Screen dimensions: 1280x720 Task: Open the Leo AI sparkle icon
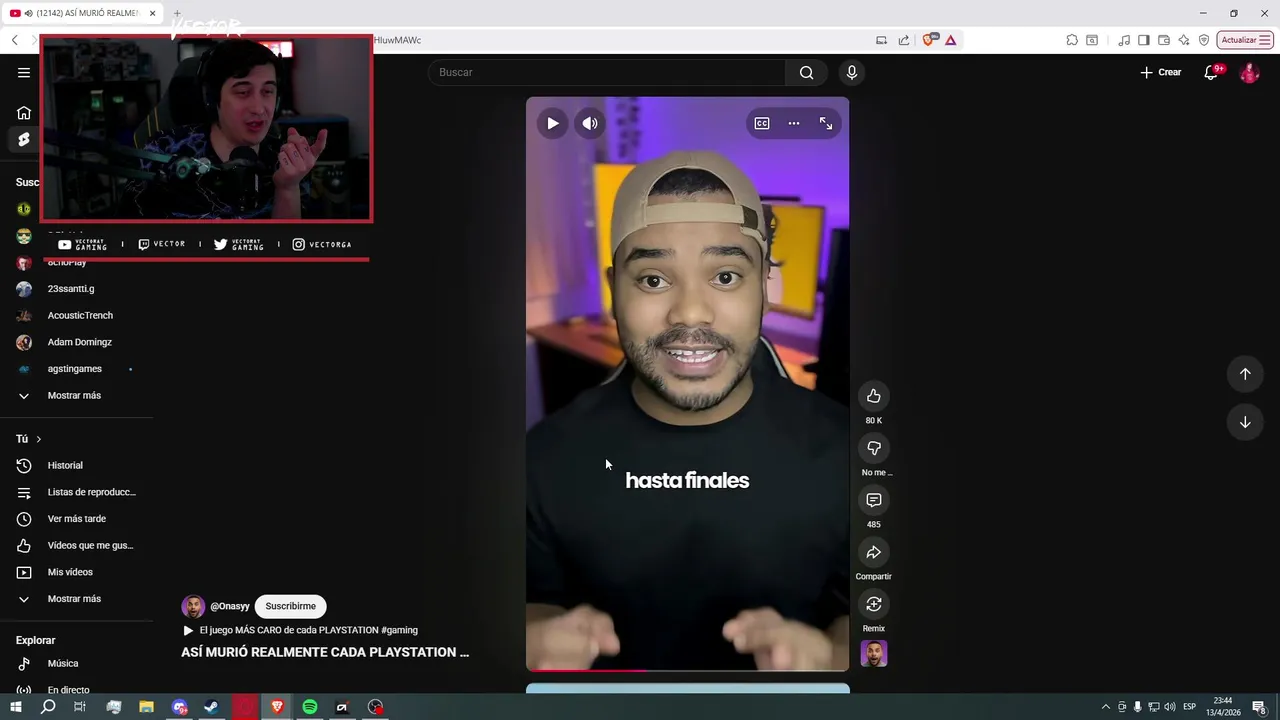pyautogui.click(x=1184, y=40)
